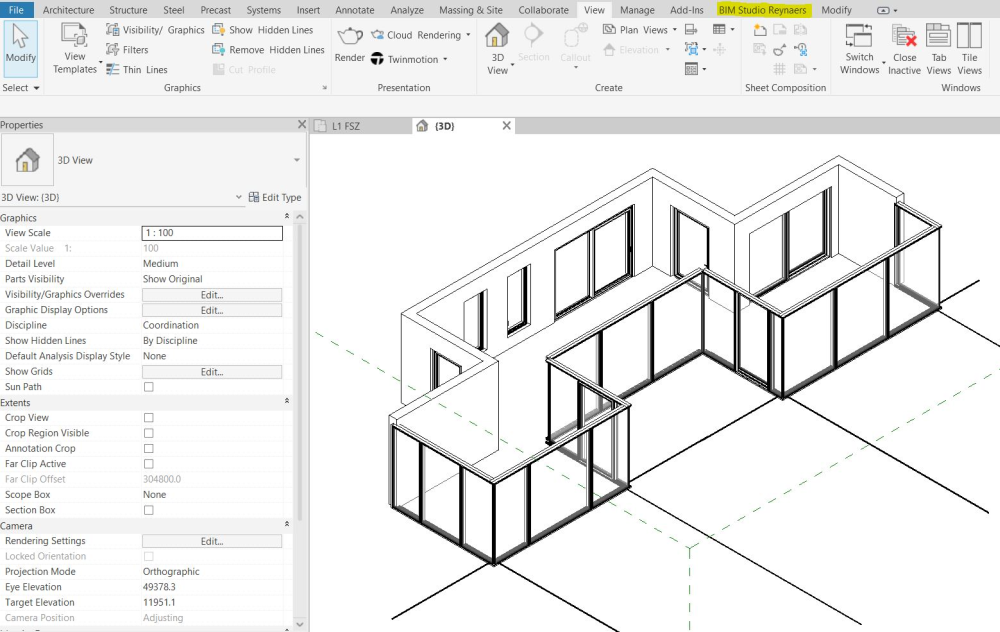Click the View Scale input field

212,233
